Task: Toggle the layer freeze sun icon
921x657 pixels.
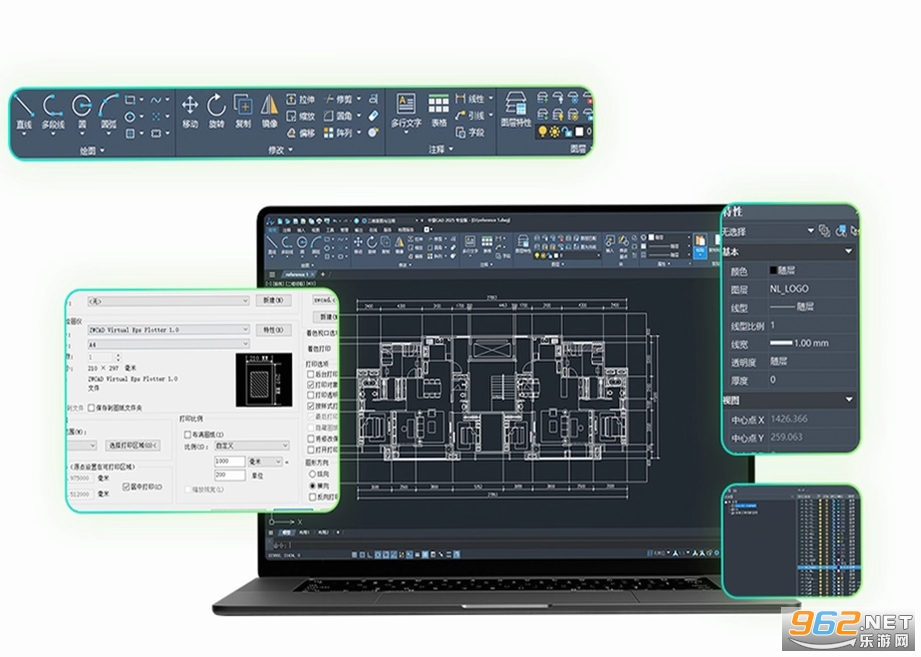Action: point(554,132)
